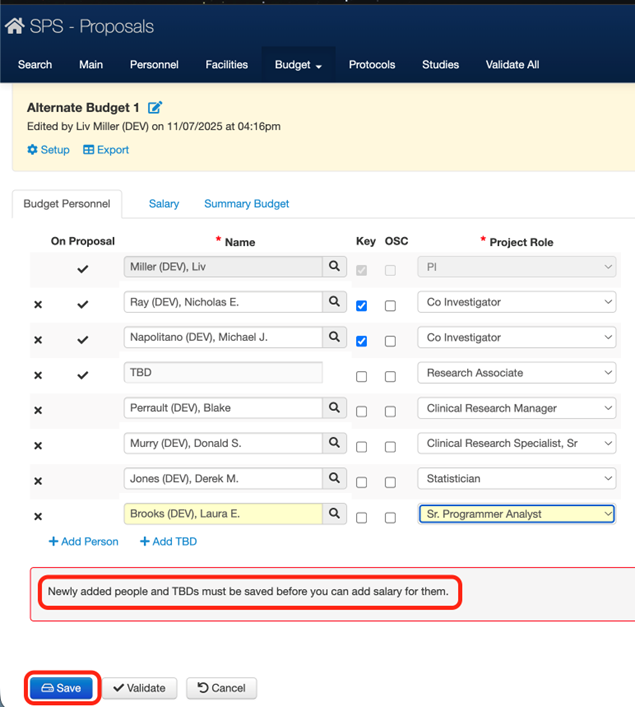Enable OSC checkbox for Ray (DEV), Nicholas E.
635x707 pixels.
tap(390, 306)
